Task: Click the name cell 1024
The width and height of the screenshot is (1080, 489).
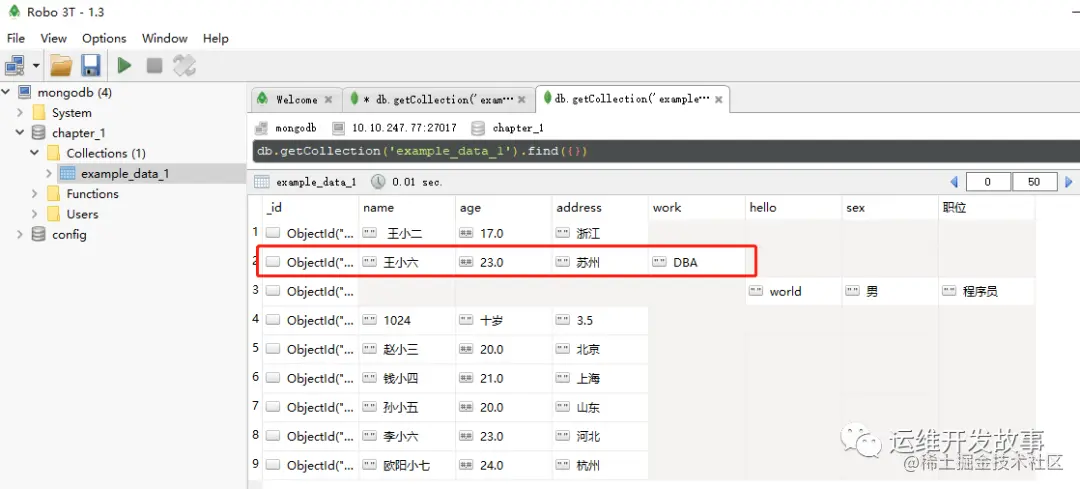Action: [x=406, y=320]
